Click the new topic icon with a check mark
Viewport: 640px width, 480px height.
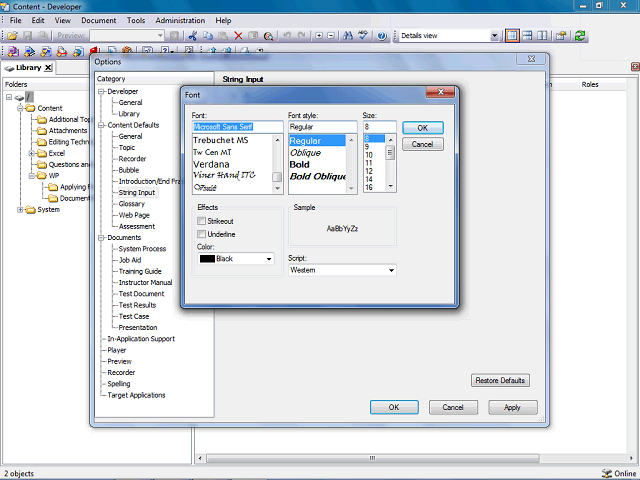(x=46, y=52)
